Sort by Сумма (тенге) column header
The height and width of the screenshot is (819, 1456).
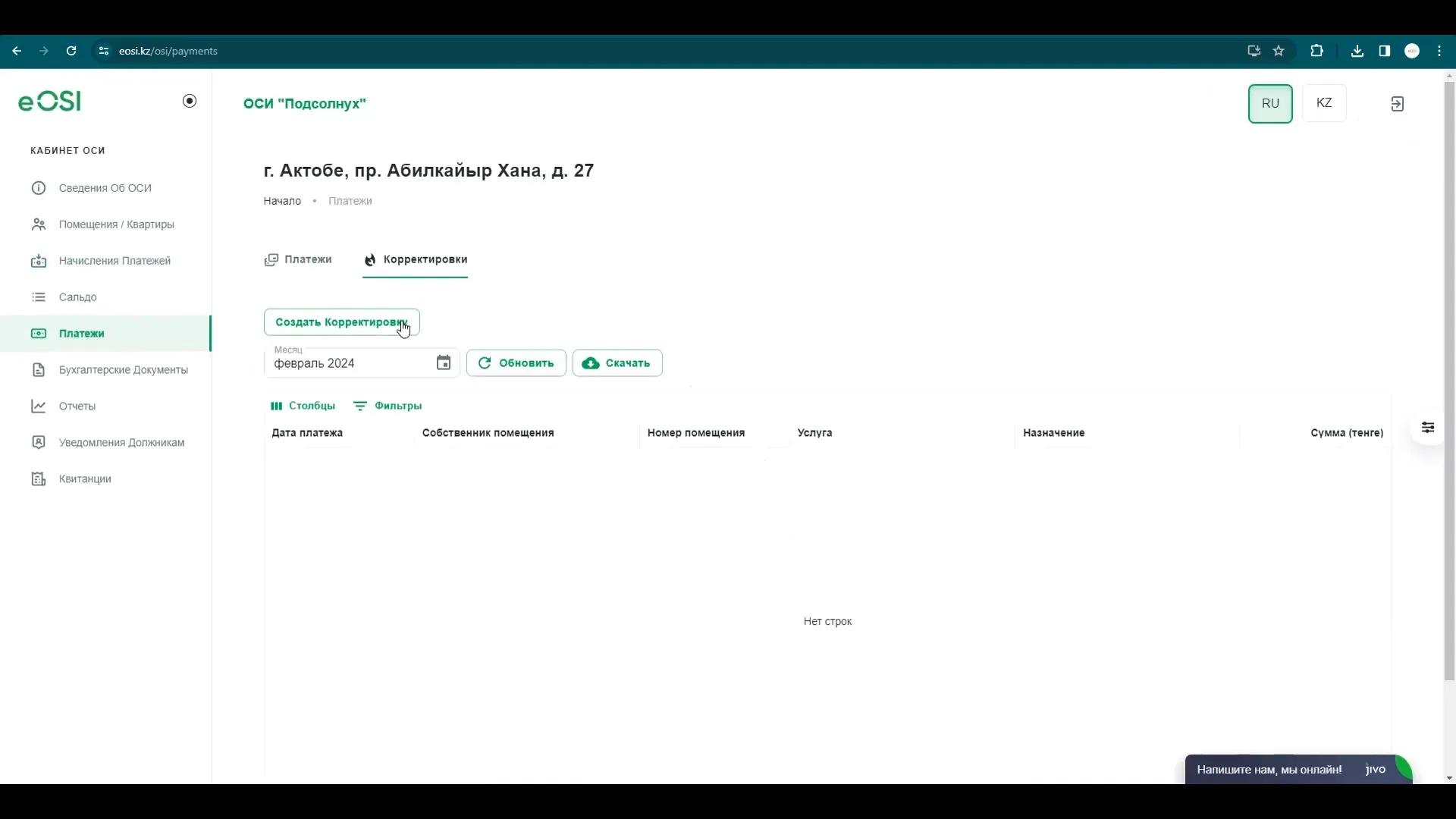pos(1347,433)
